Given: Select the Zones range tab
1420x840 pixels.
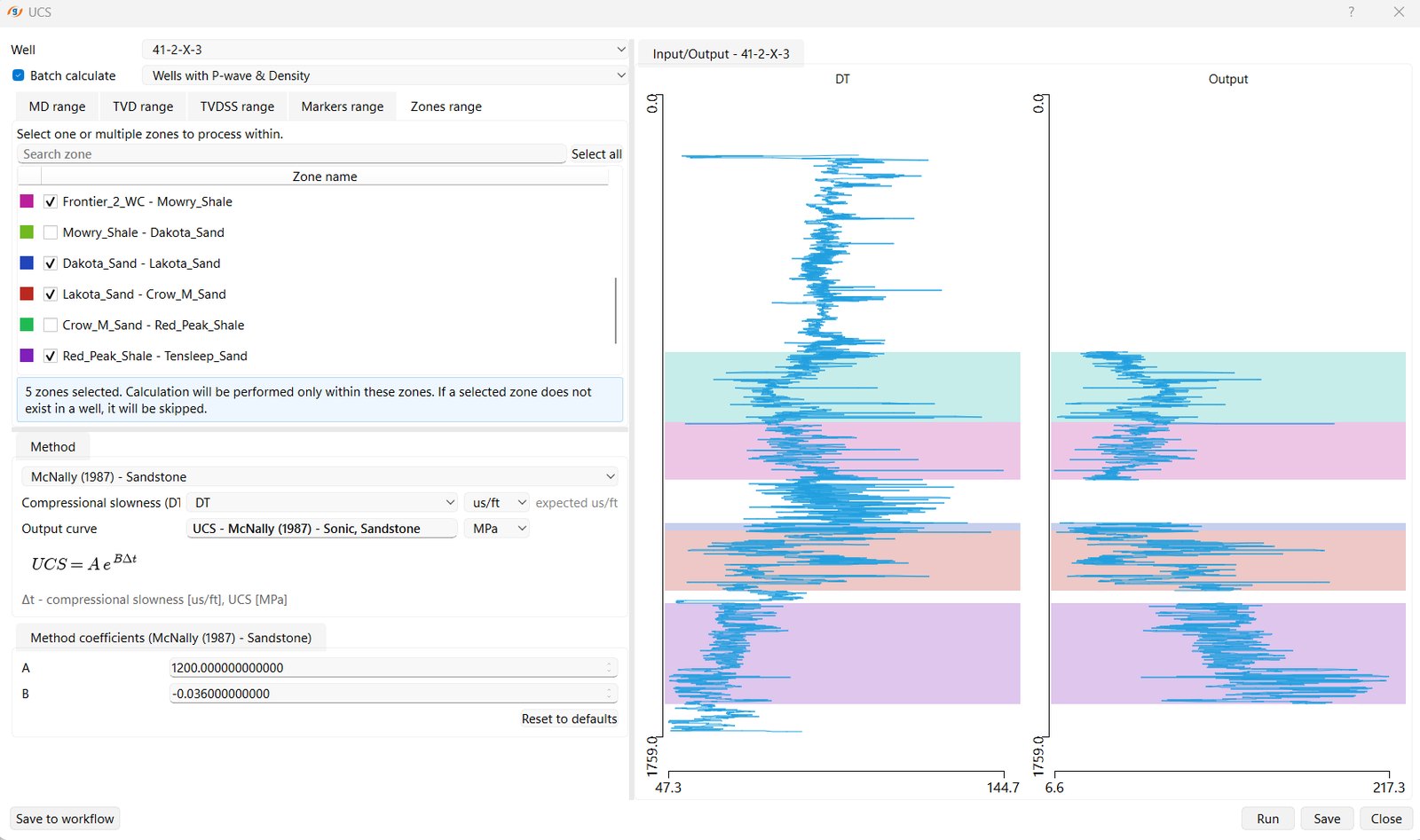Looking at the screenshot, I should tap(446, 106).
